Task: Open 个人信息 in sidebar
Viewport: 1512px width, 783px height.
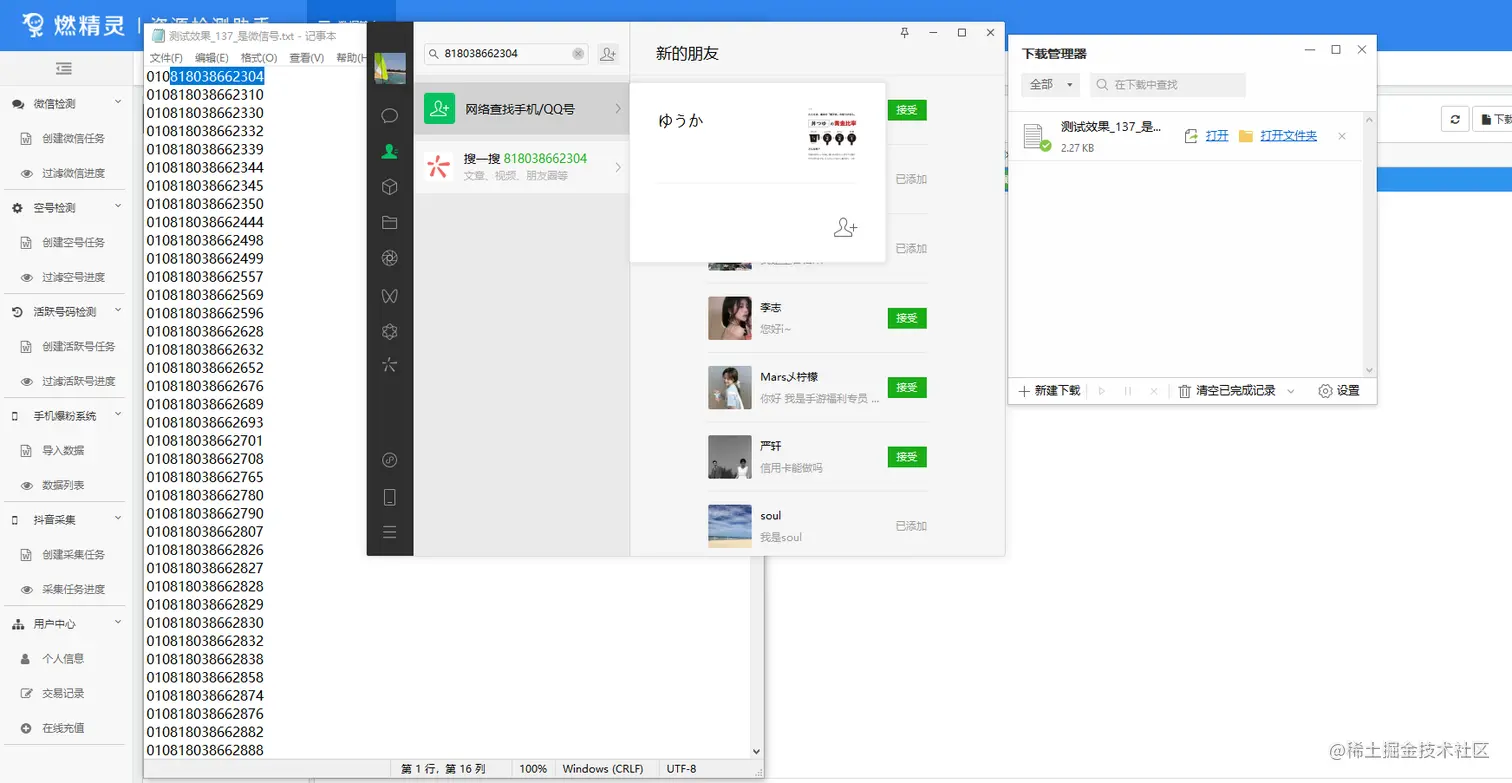Action: click(63, 658)
